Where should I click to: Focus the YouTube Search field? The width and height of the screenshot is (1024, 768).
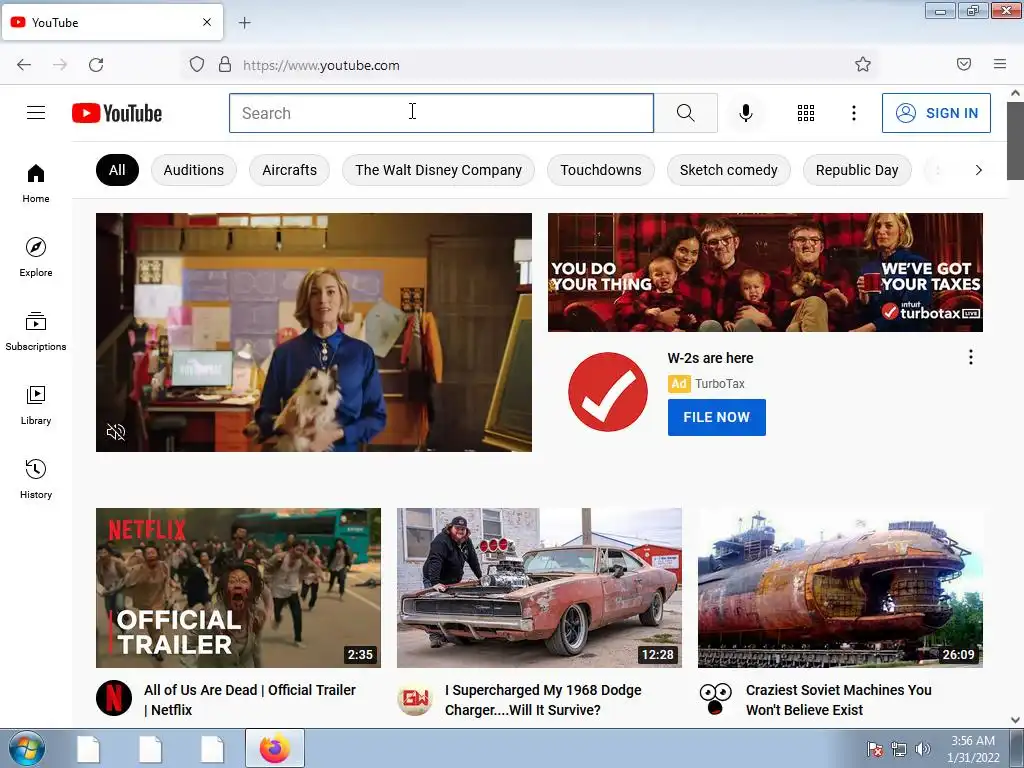click(441, 113)
